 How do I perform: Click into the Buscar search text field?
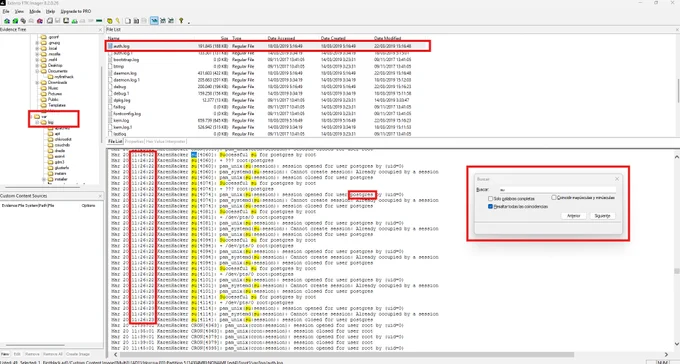557,190
